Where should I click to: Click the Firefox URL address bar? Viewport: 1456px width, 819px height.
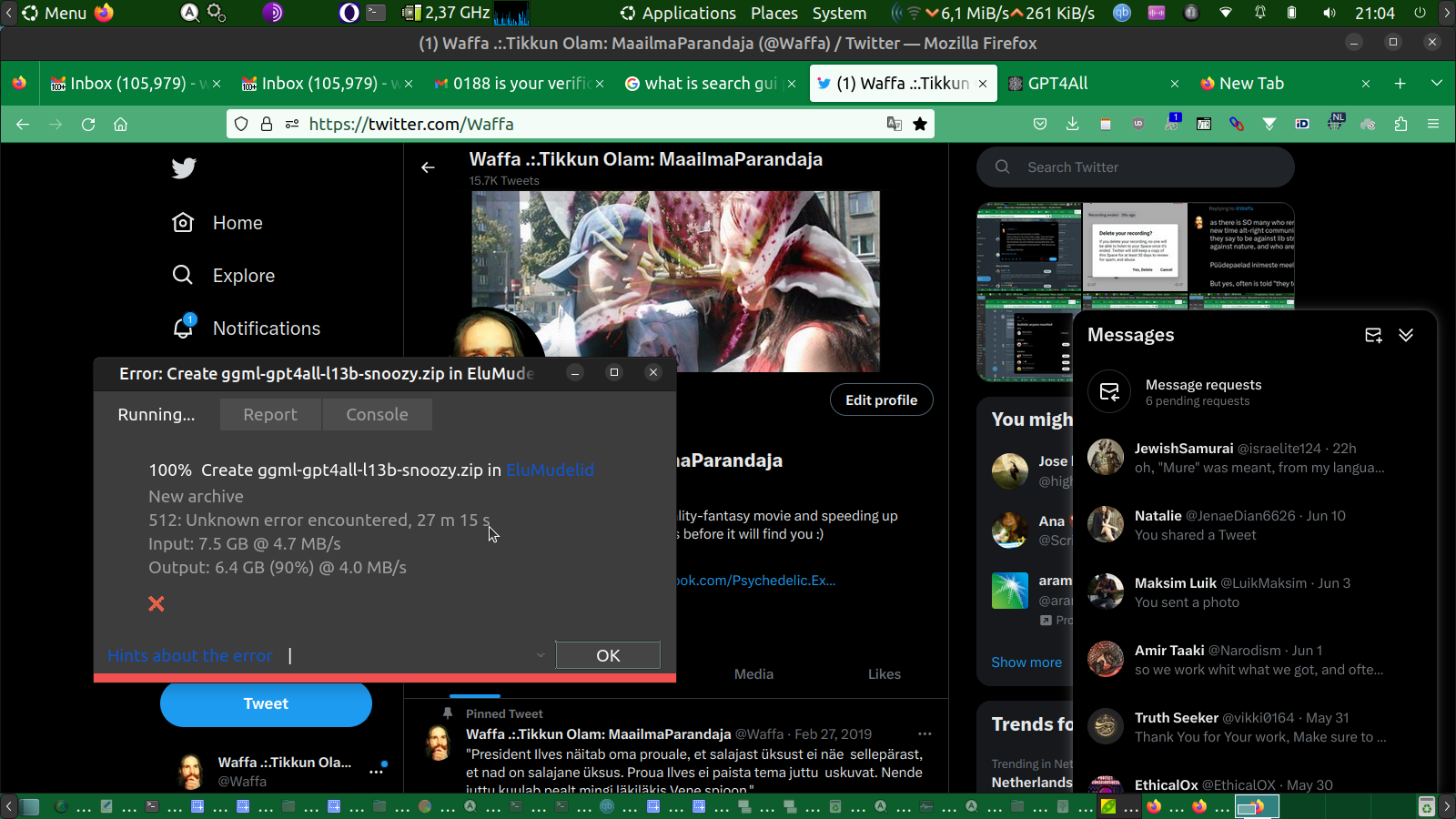click(582, 124)
